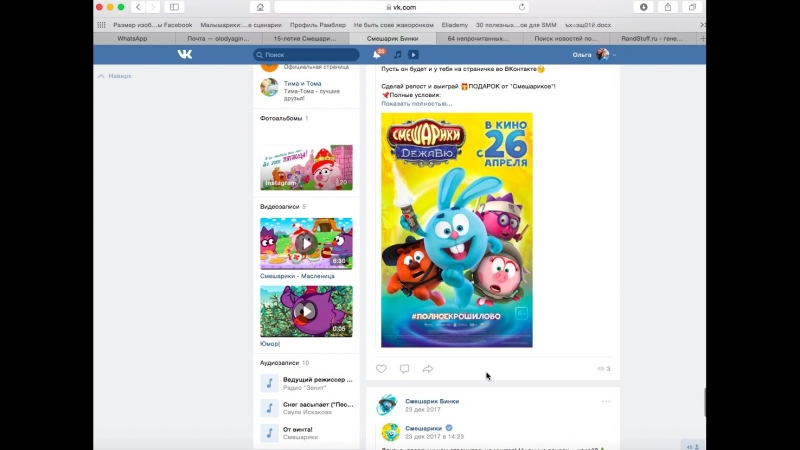
Task: Open comments on the poster post
Action: pyautogui.click(x=405, y=369)
